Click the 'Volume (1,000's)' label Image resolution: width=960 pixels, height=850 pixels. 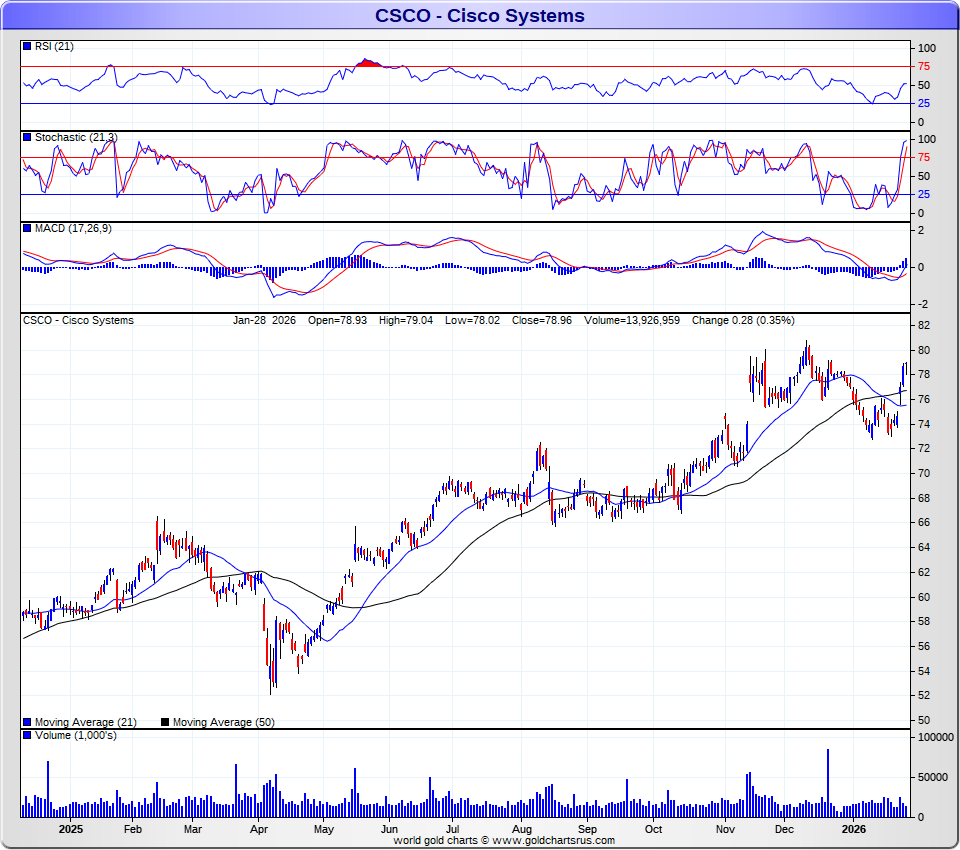[x=75, y=735]
